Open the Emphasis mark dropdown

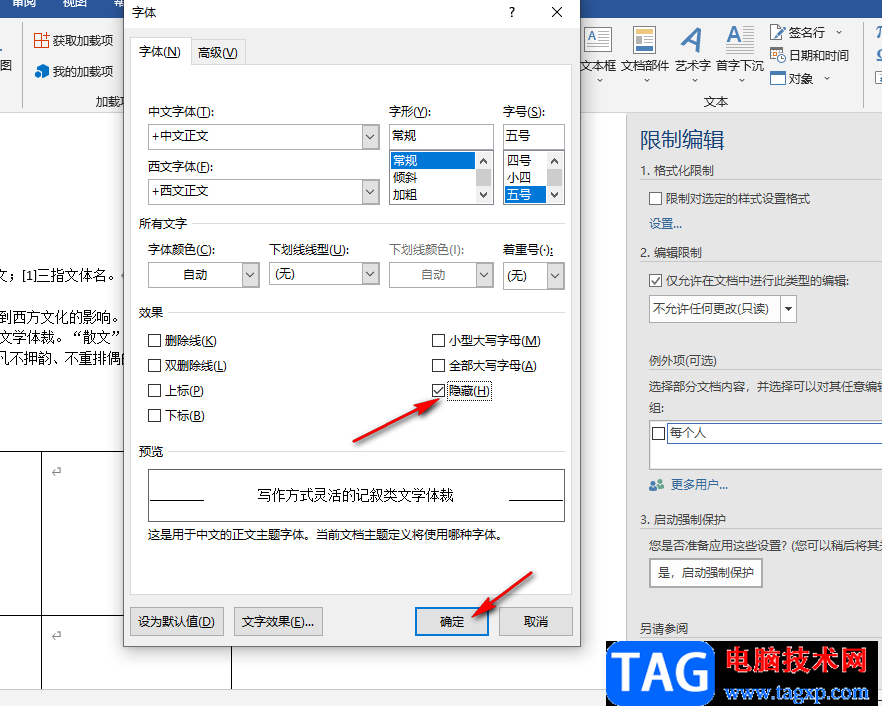pos(555,276)
